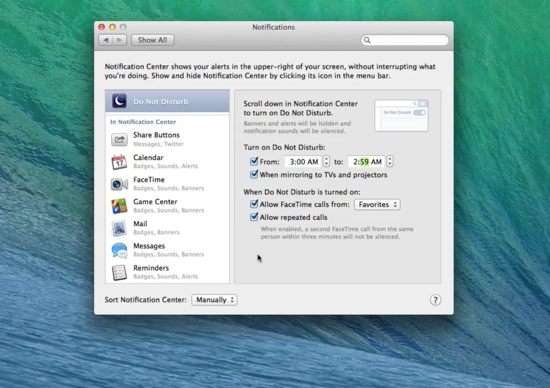Click the 'Turn on Do Not Disturb:' heading

tap(284, 147)
